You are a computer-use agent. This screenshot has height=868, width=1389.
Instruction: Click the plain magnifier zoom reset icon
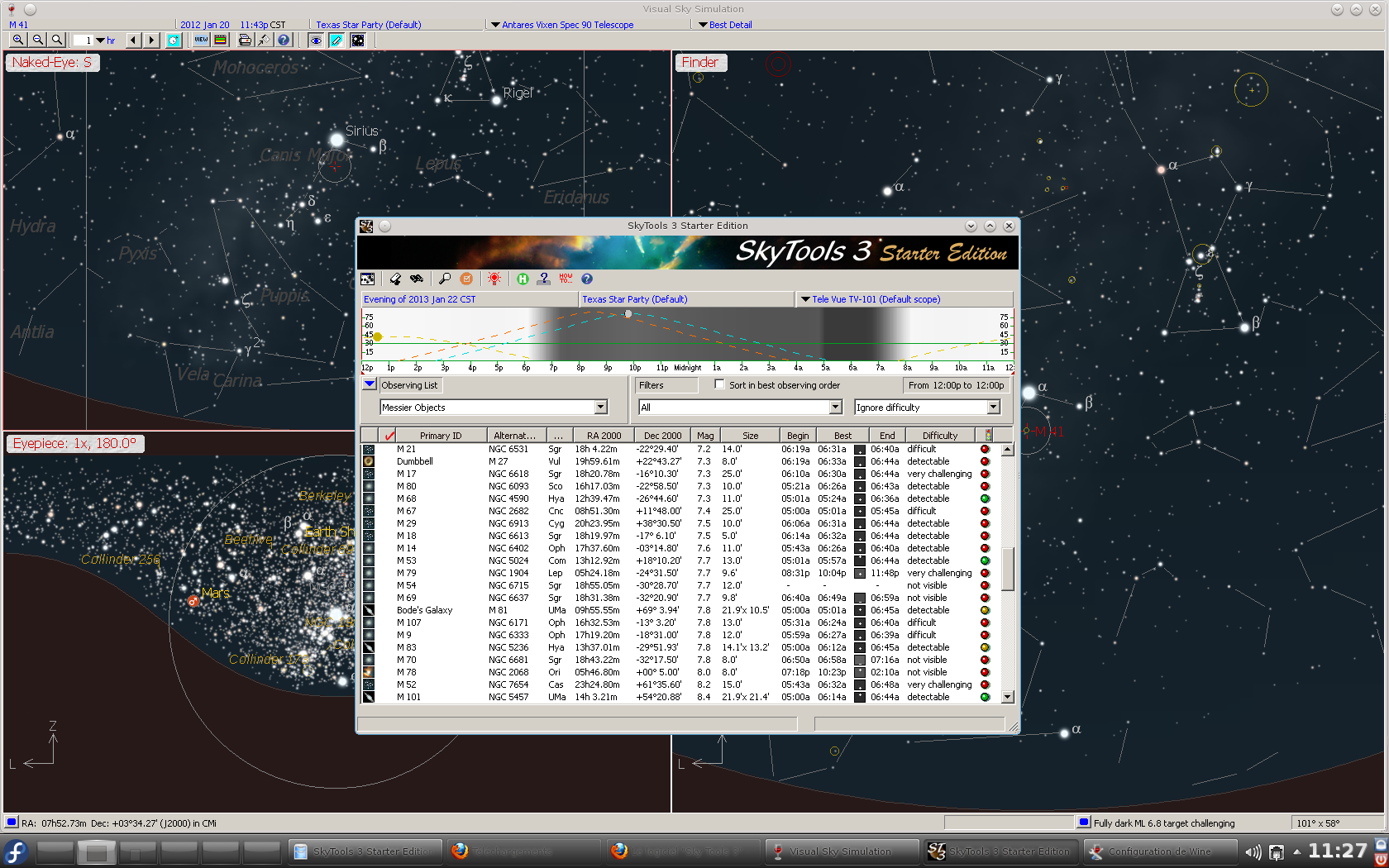[x=57, y=40]
